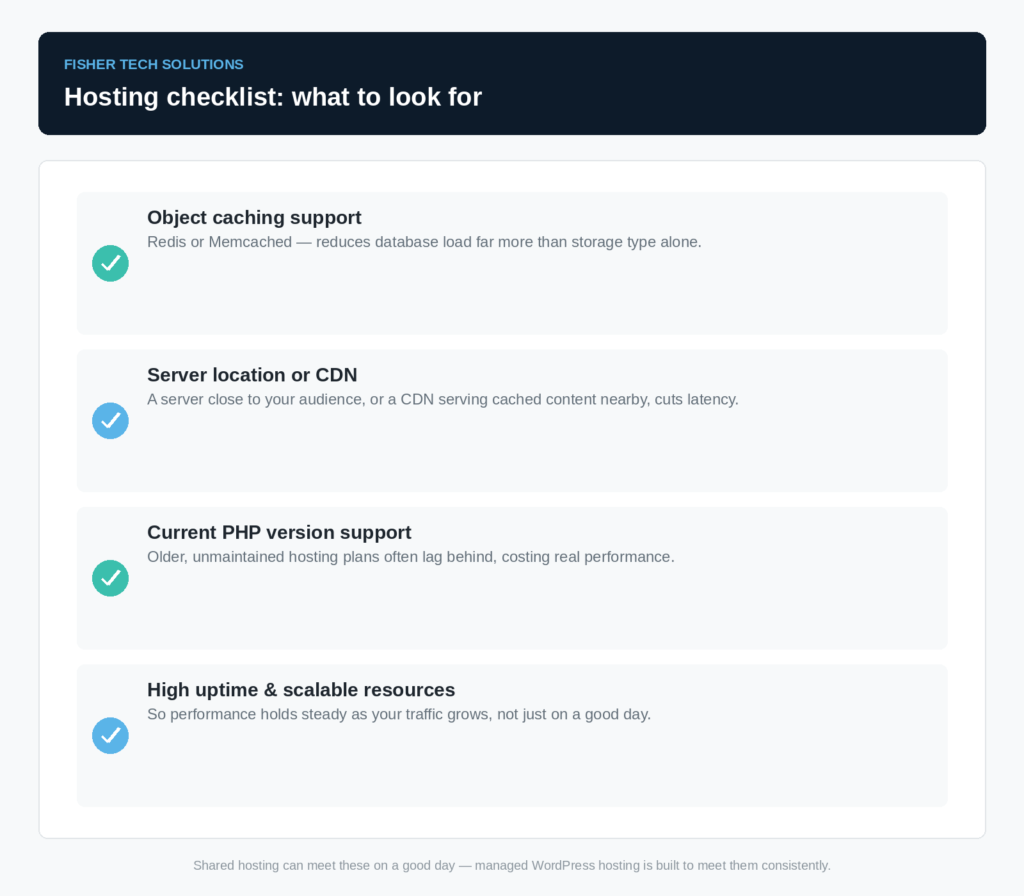The height and width of the screenshot is (896, 1024).
Task: Select the 'Current PHP version support' heading
Action: click(x=279, y=532)
